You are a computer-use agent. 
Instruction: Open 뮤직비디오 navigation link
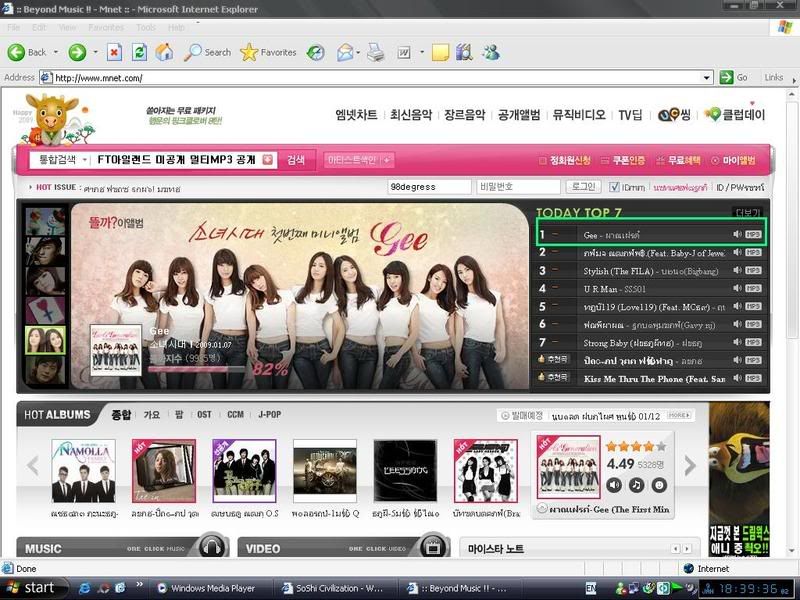pyautogui.click(x=579, y=115)
